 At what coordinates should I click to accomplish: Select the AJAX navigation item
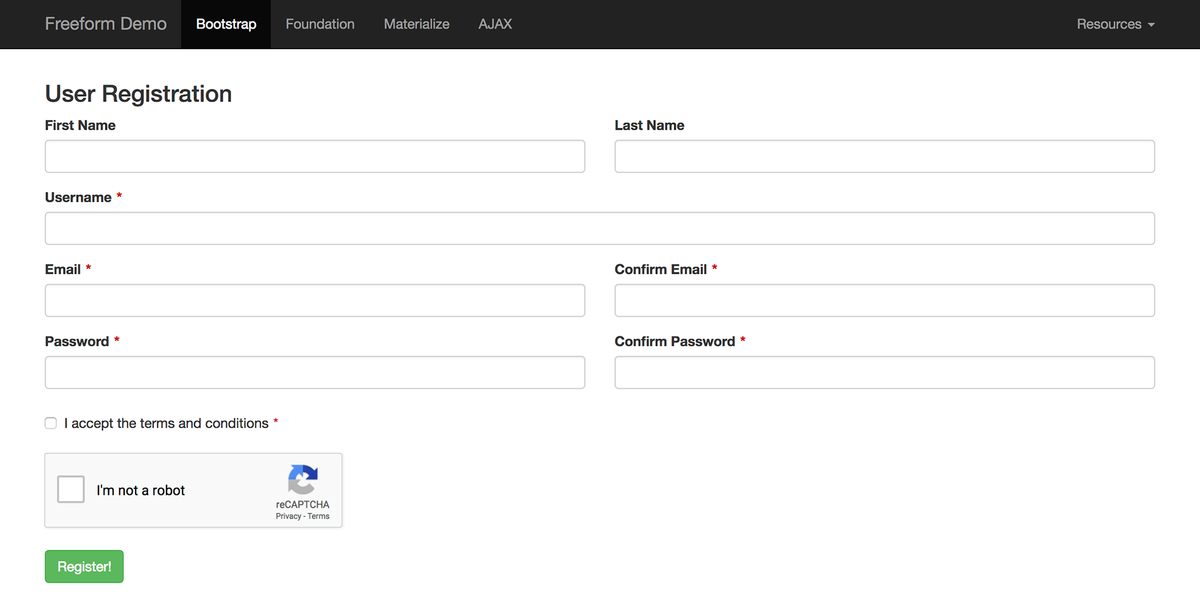(495, 24)
